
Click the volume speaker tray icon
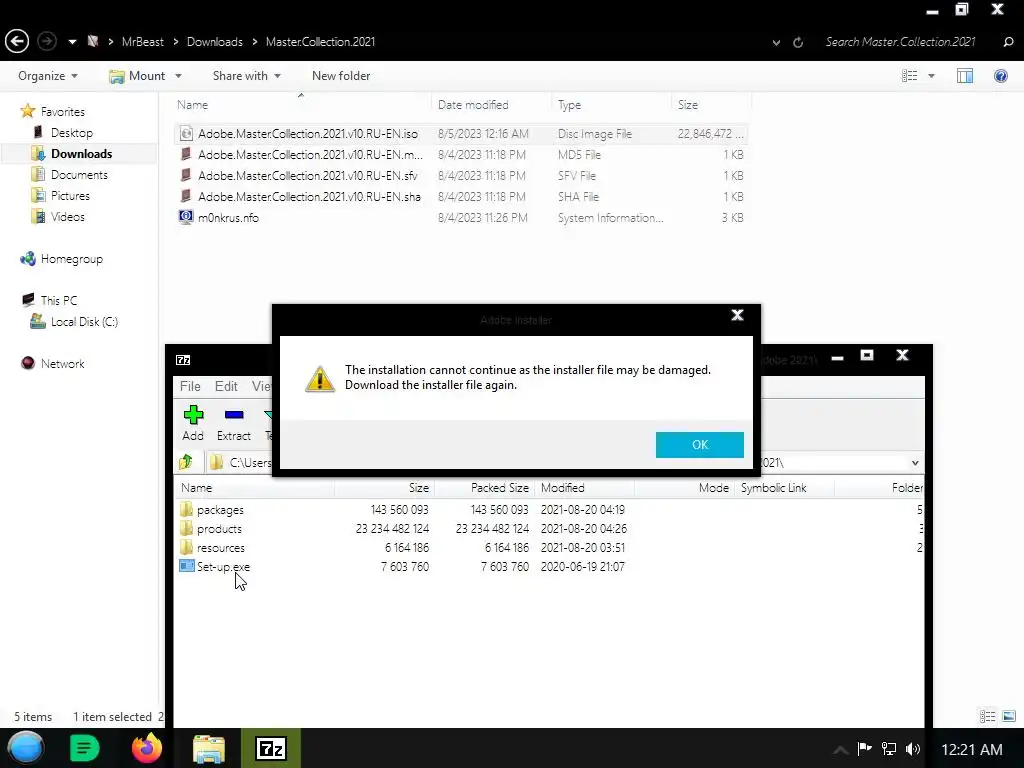(912, 749)
